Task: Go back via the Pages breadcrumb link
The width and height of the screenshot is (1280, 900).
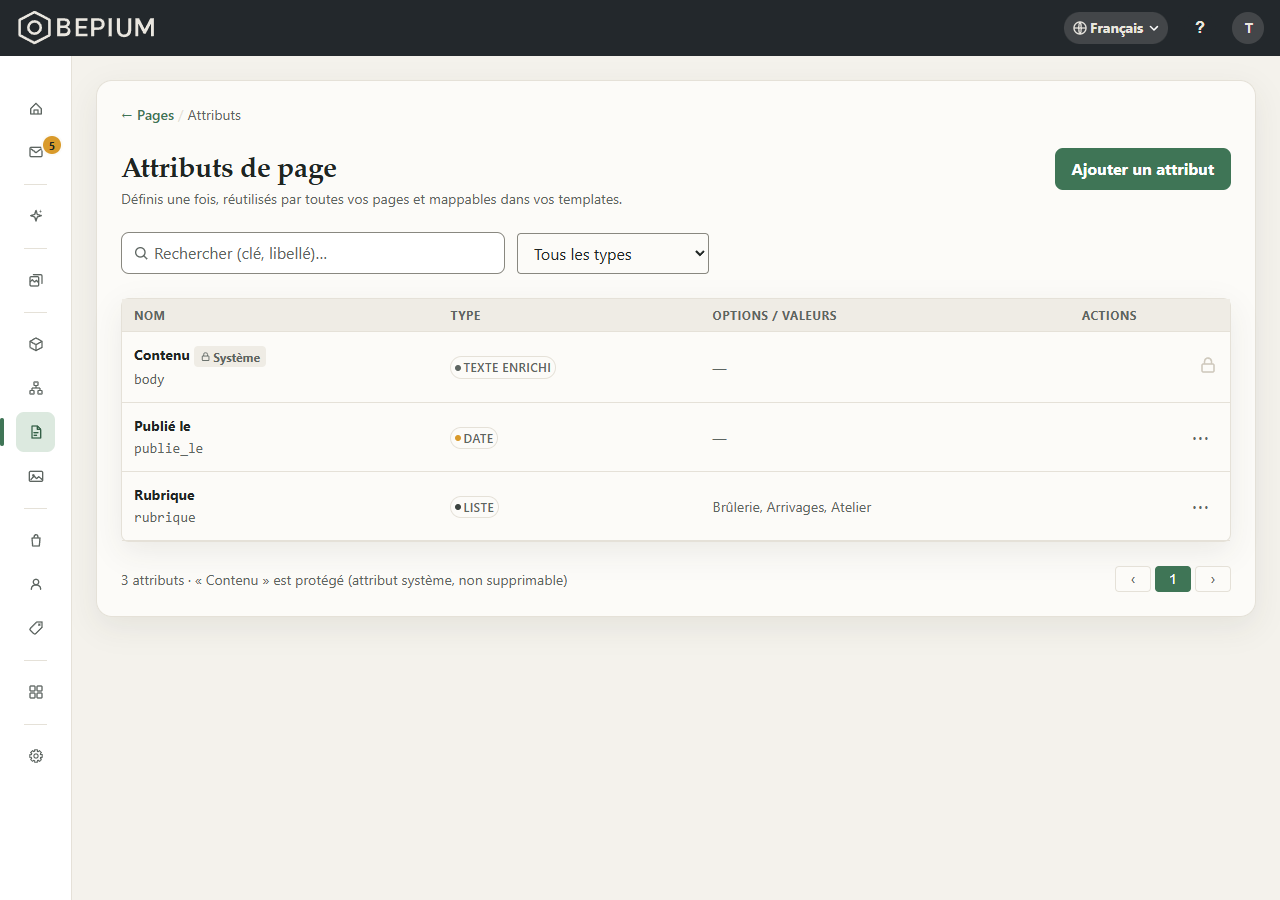Action: (148, 115)
